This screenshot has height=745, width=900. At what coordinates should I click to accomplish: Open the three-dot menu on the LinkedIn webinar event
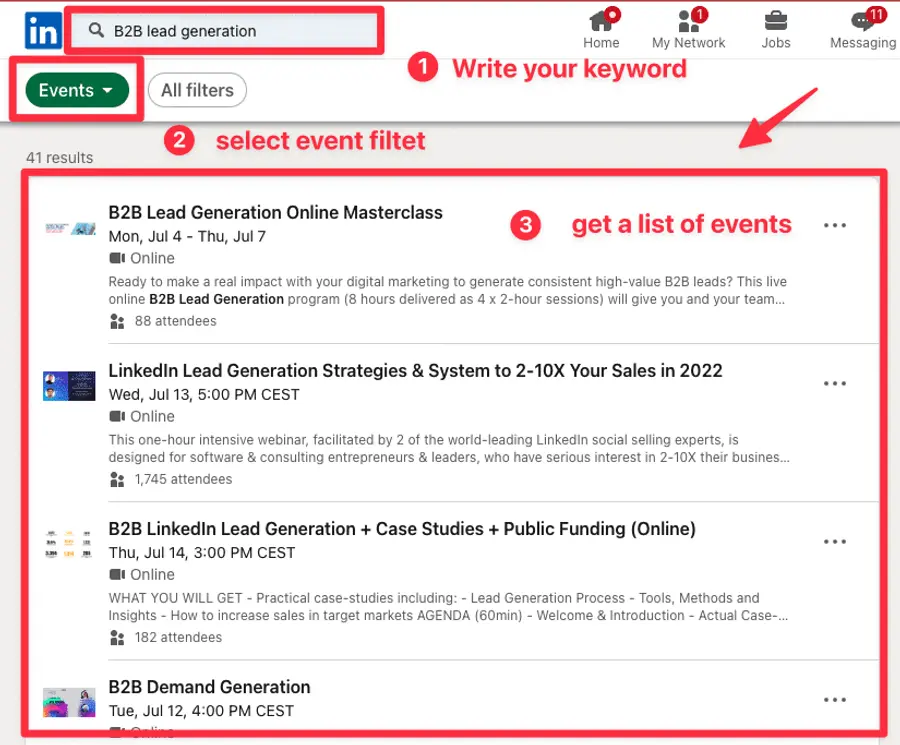click(x=835, y=383)
